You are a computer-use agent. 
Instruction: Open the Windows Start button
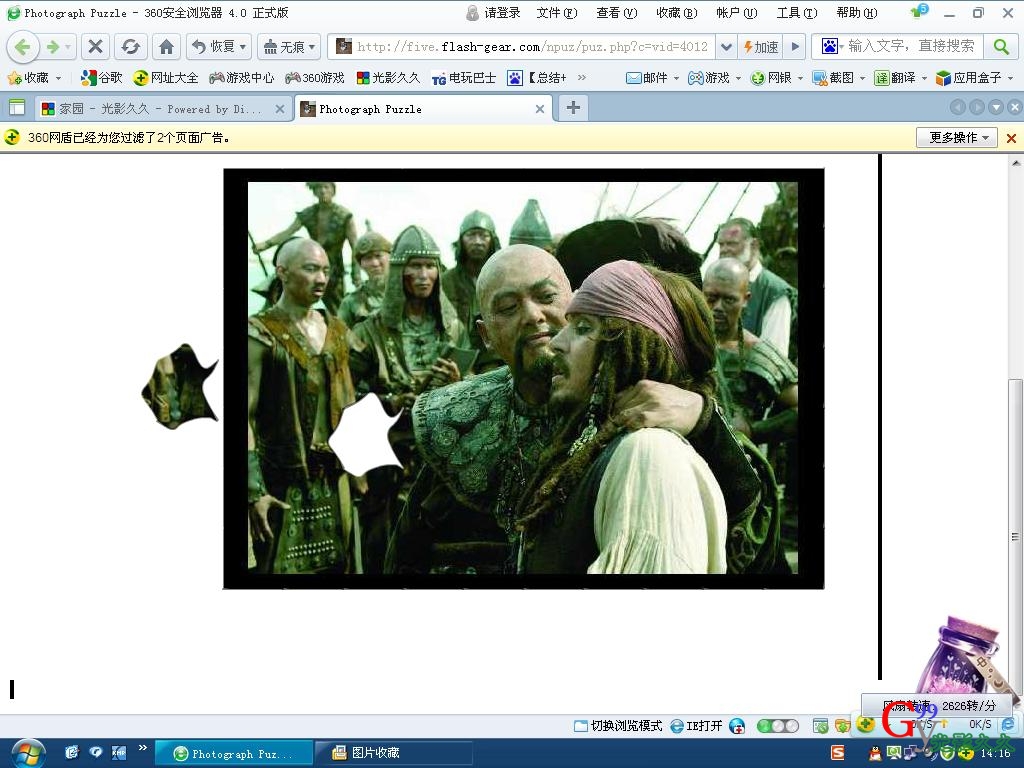point(27,754)
